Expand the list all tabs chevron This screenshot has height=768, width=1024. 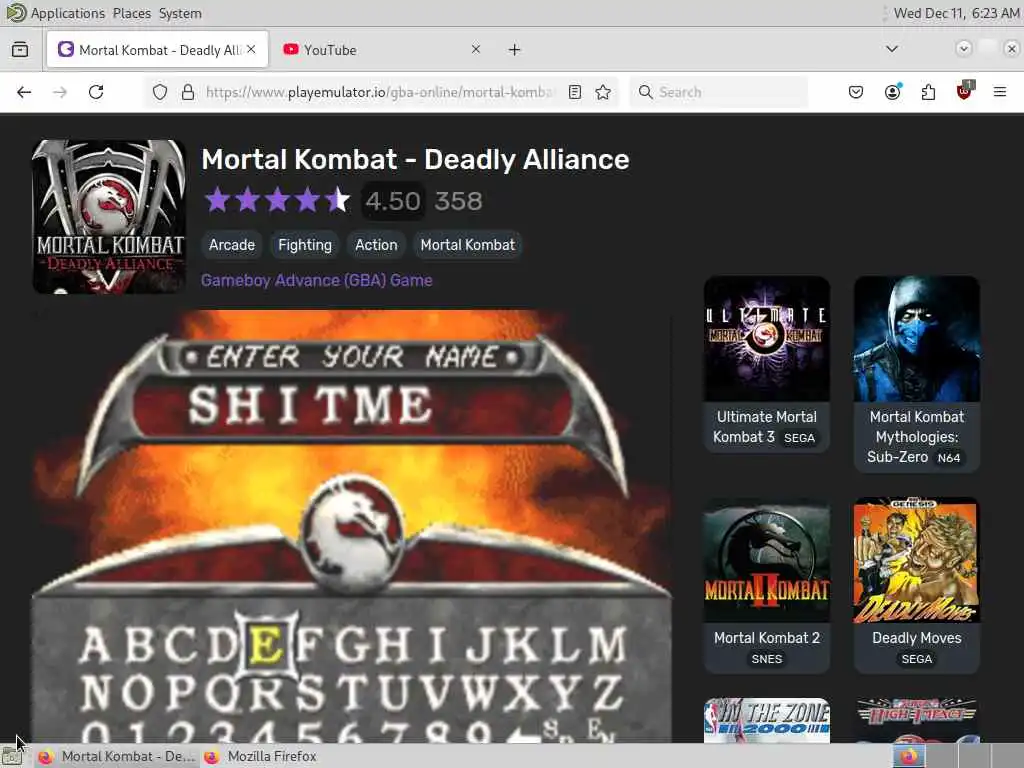coord(892,49)
